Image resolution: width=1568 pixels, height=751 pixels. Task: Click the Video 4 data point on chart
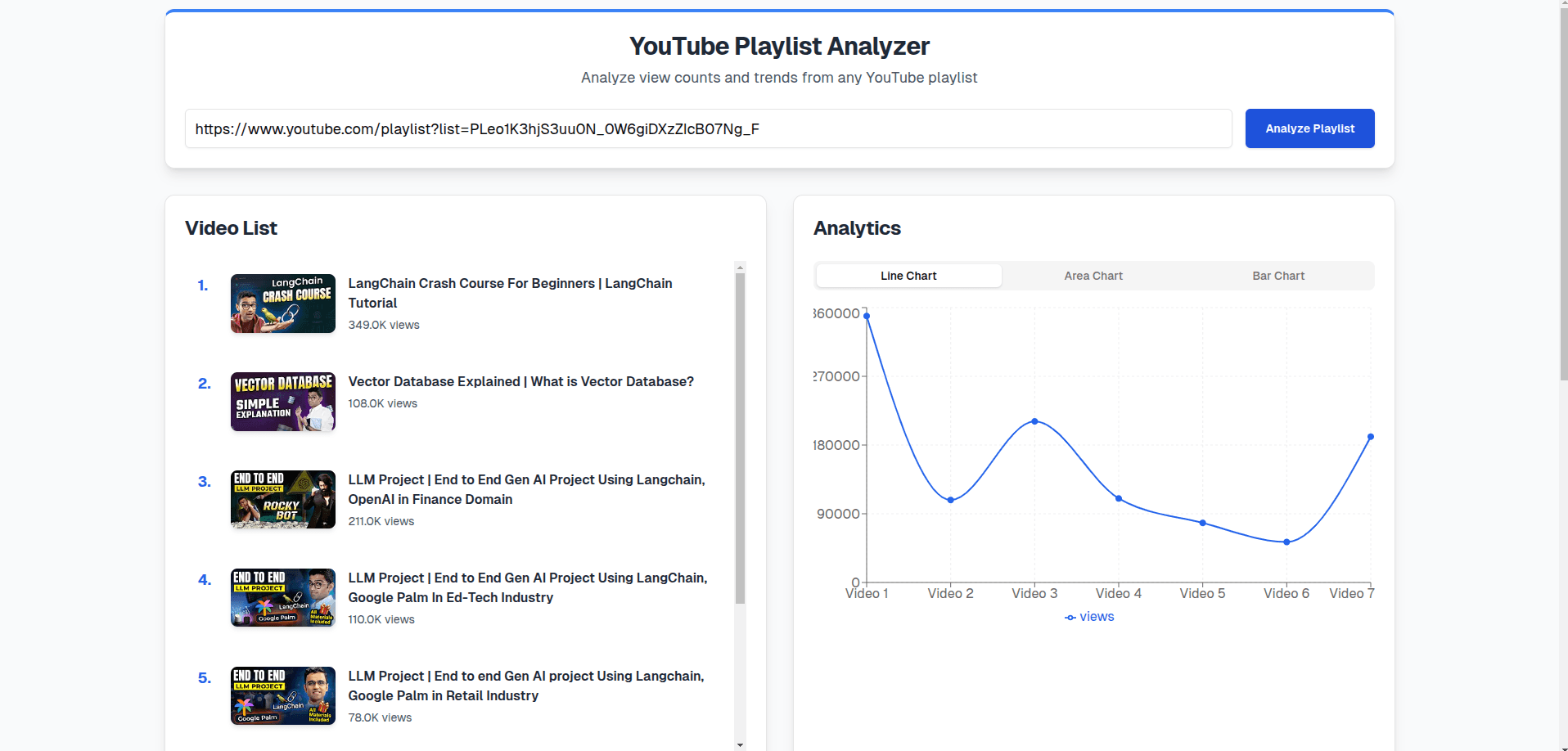click(1119, 498)
